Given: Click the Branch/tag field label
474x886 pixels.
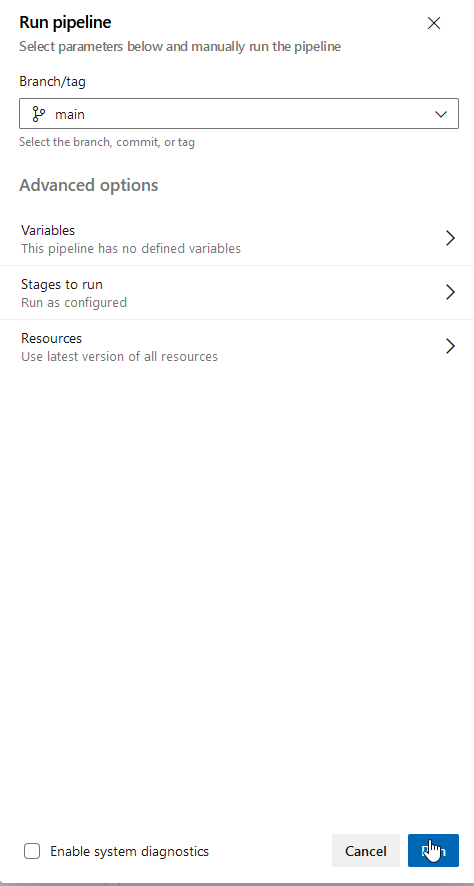Looking at the screenshot, I should pyautogui.click(x=53, y=81).
